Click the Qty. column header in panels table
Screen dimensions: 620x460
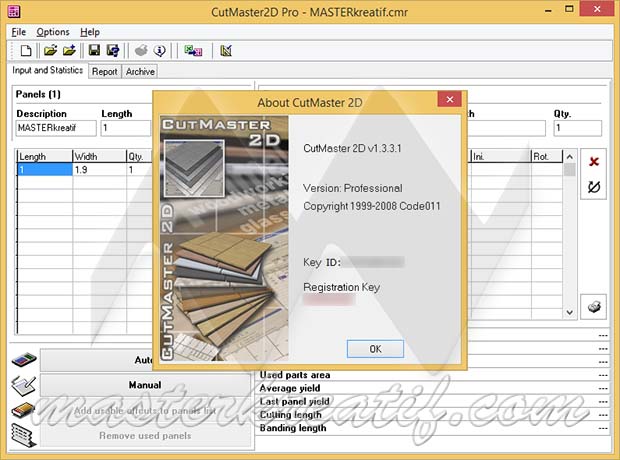[x=139, y=157]
